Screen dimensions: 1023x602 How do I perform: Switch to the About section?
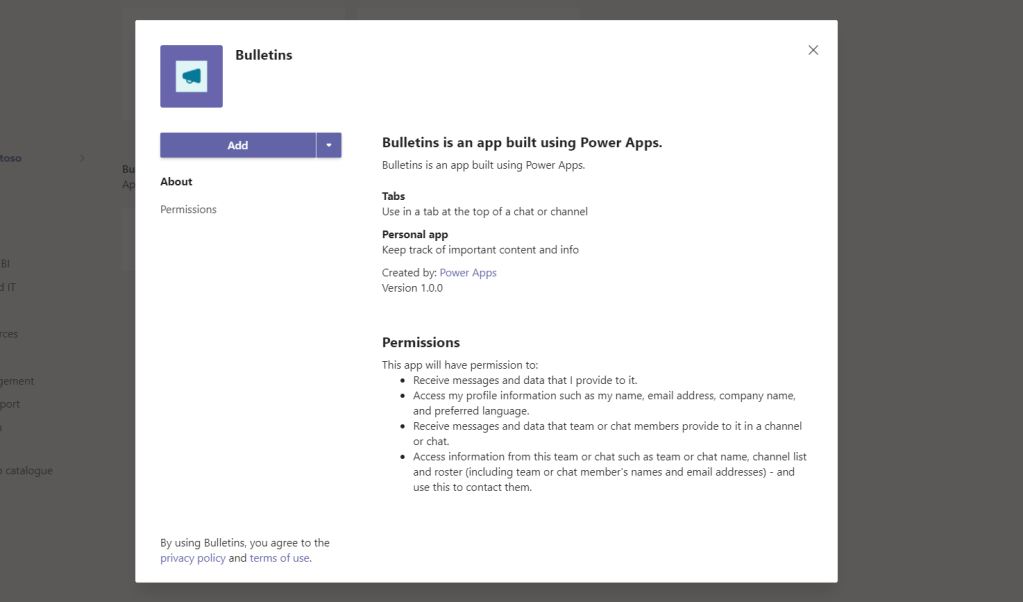tap(176, 182)
